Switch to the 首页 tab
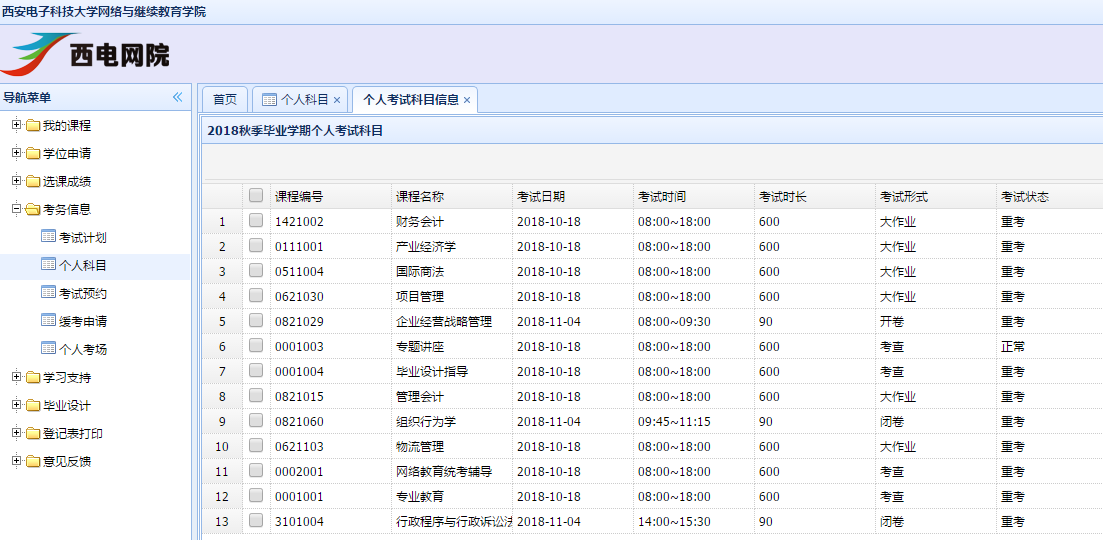 click(225, 99)
